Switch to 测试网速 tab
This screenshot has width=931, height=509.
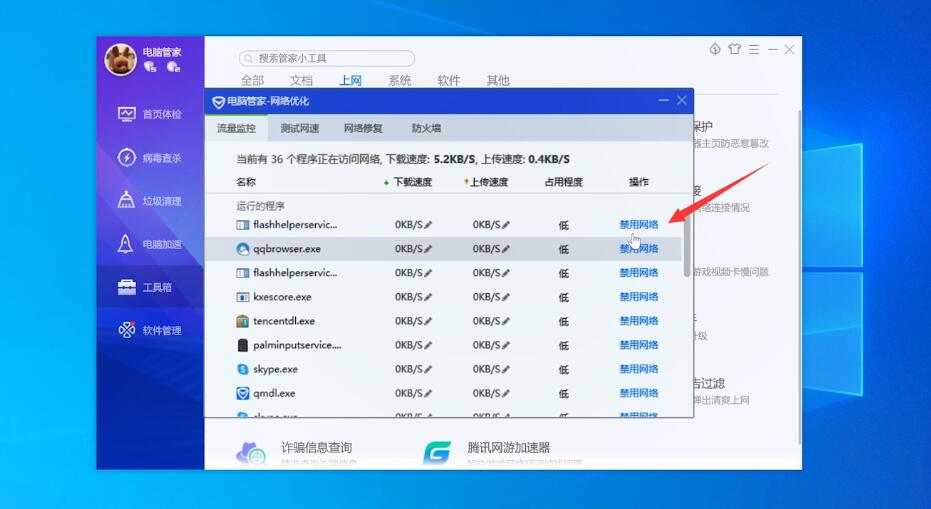300,128
